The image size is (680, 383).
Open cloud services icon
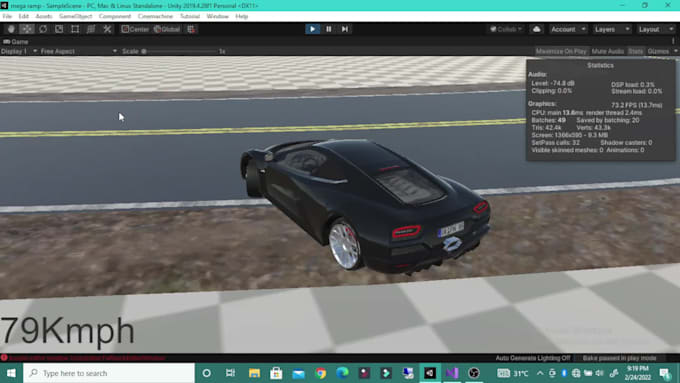point(536,29)
